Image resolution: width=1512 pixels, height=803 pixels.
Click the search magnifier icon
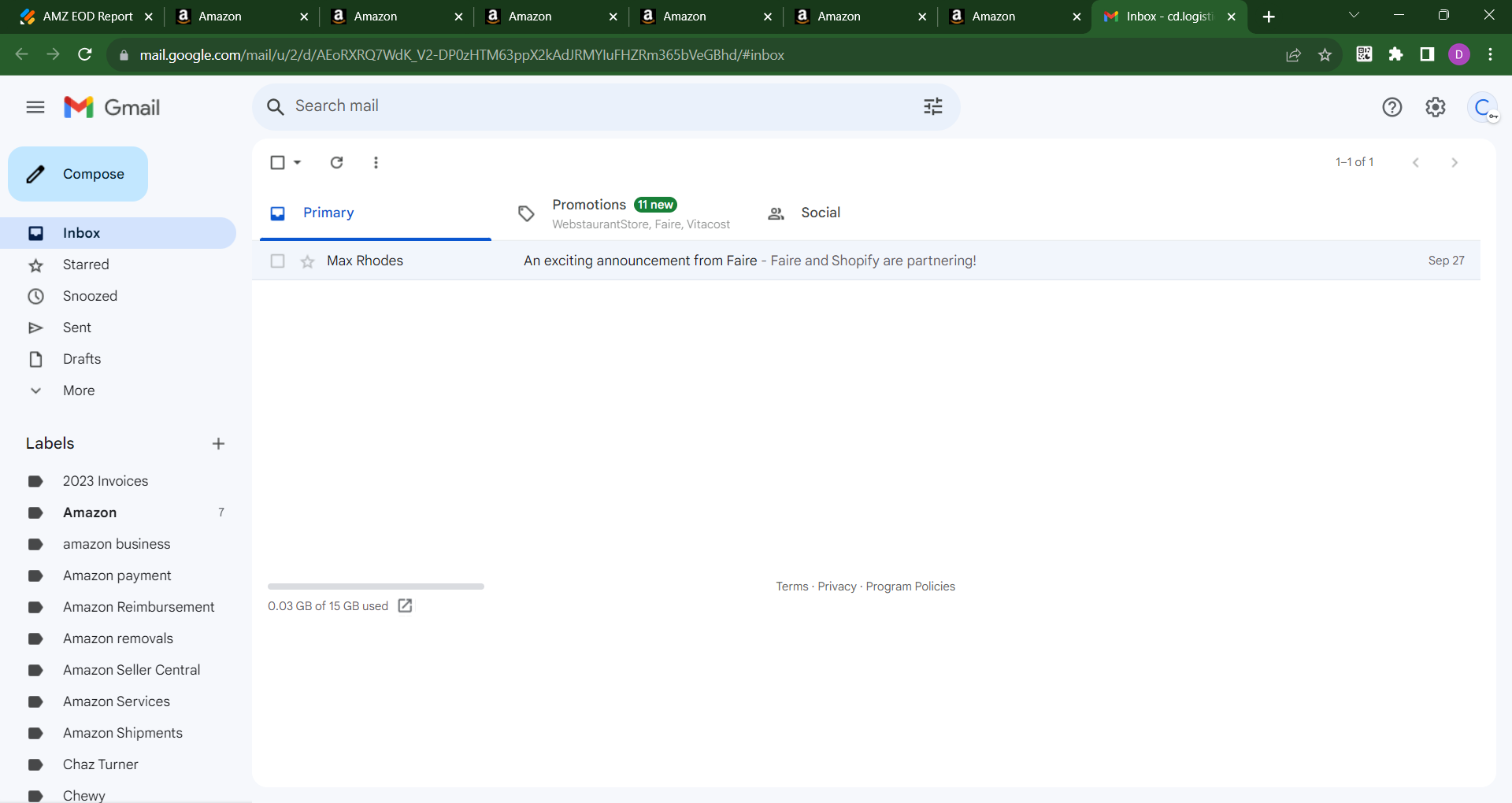point(275,107)
